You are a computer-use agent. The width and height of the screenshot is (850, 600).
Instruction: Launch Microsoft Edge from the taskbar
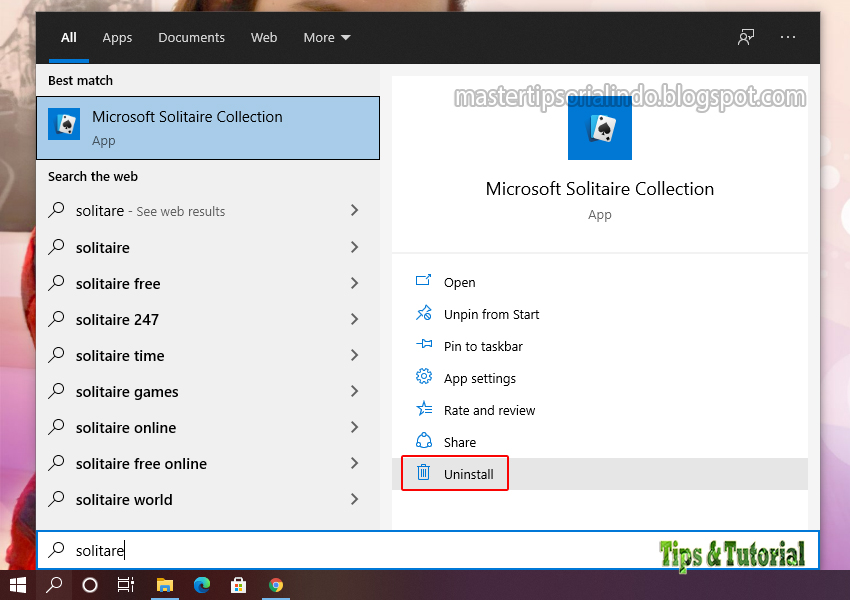pyautogui.click(x=202, y=585)
